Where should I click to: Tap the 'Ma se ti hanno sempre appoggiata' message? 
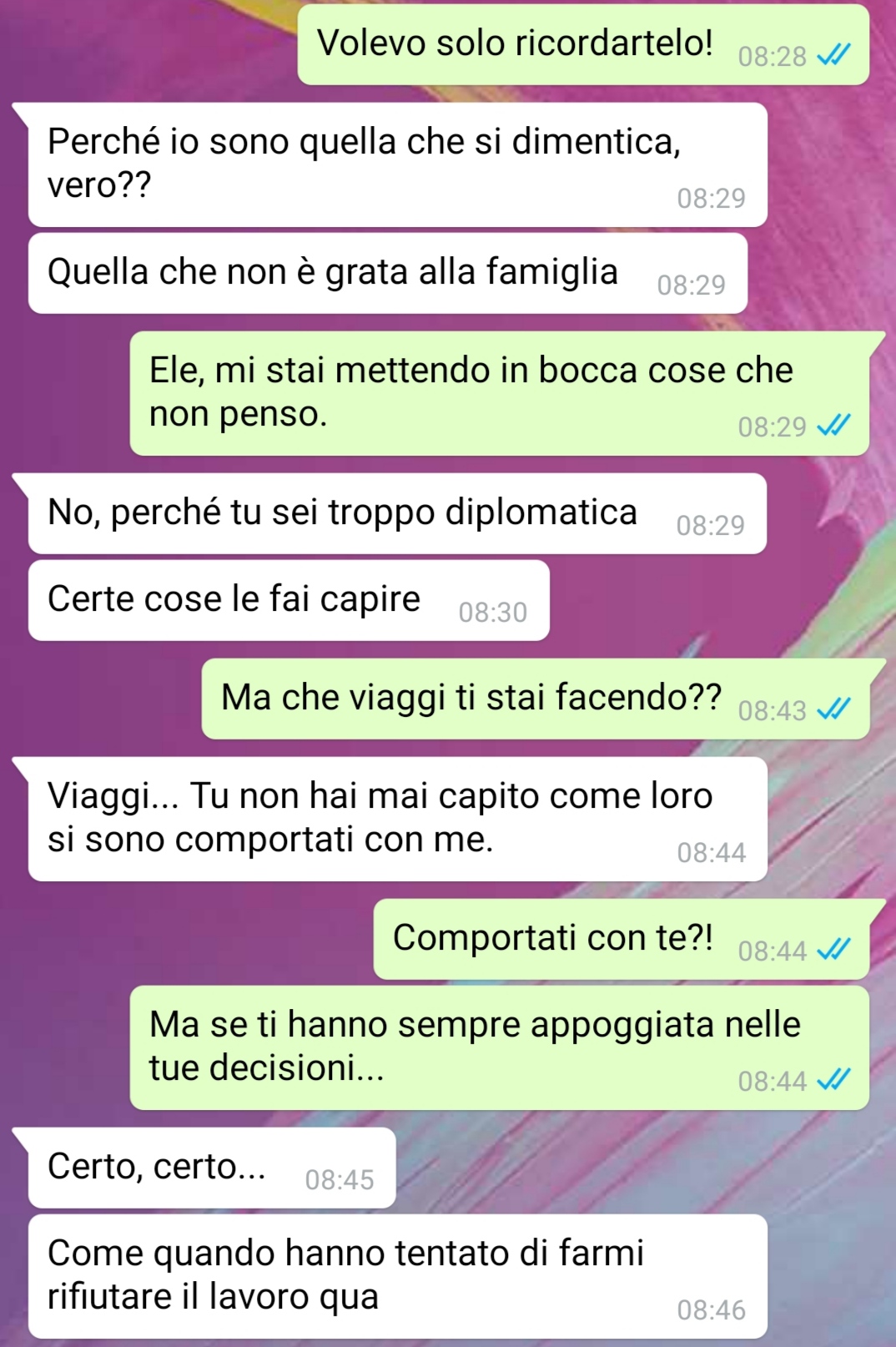coord(499,1047)
